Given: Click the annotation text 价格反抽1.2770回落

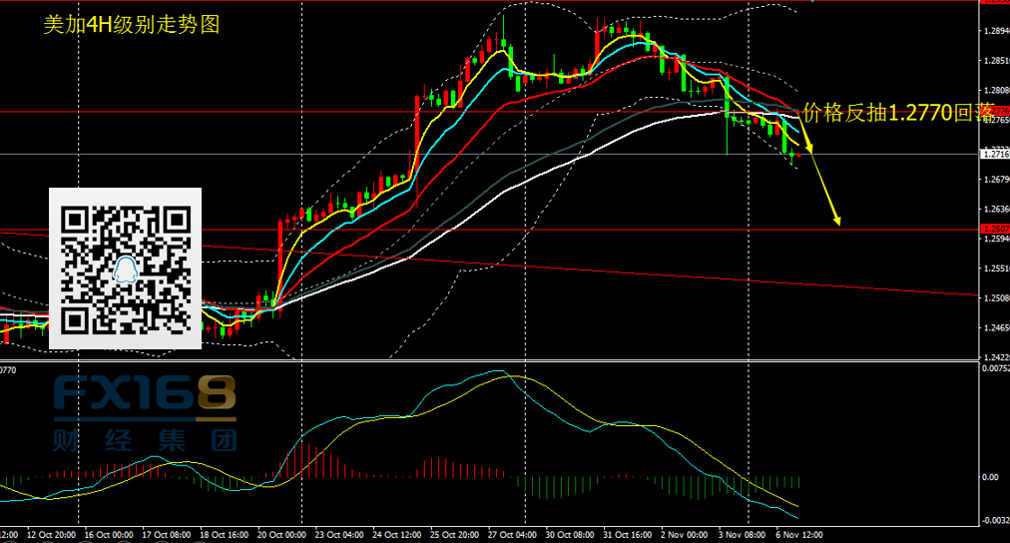Looking at the screenshot, I should tap(904, 113).
